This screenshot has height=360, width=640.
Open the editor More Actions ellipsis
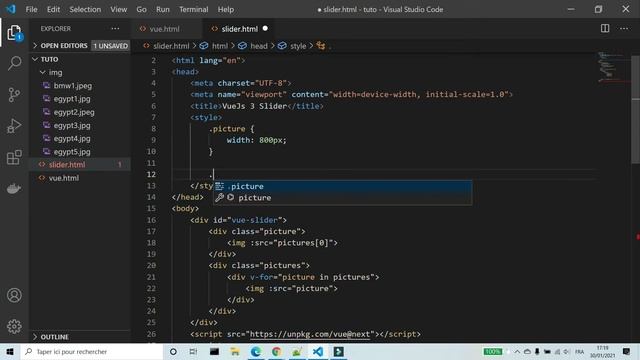[x=624, y=28]
